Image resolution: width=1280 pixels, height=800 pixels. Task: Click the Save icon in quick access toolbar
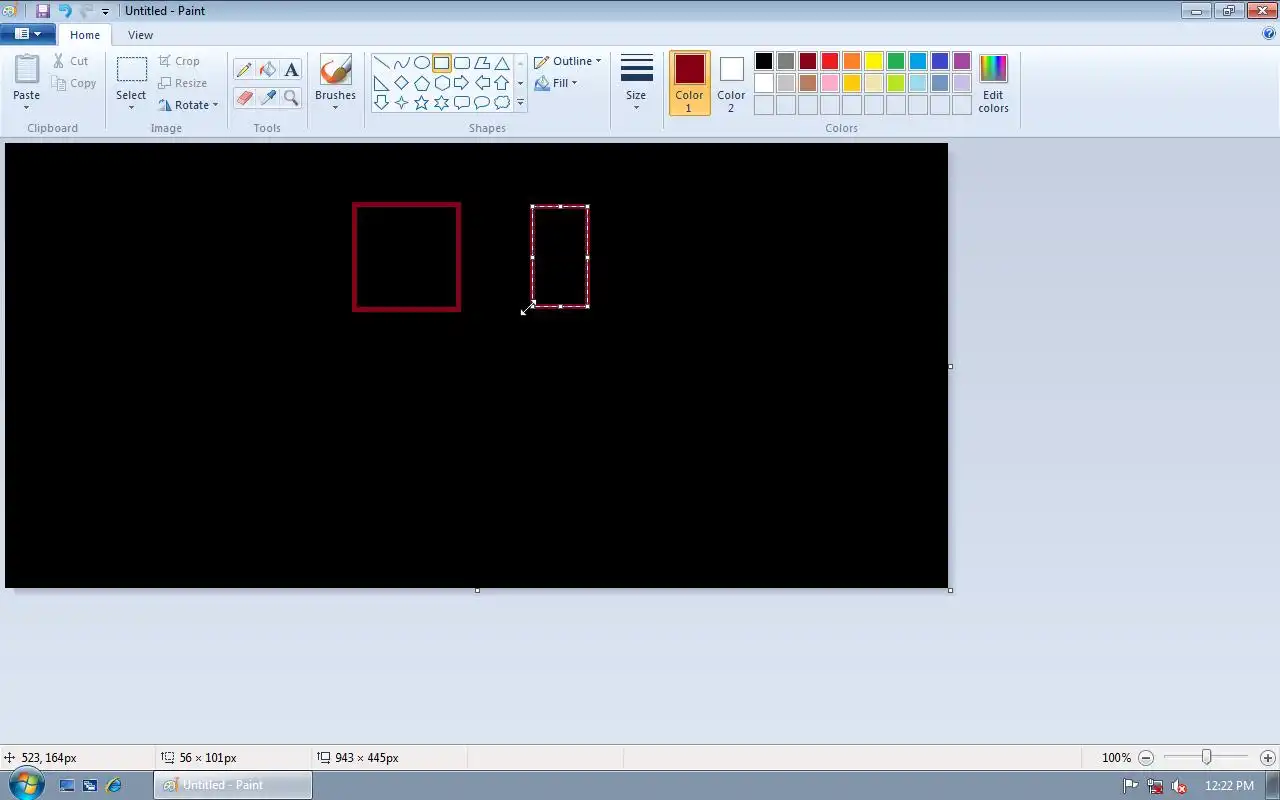[42, 11]
